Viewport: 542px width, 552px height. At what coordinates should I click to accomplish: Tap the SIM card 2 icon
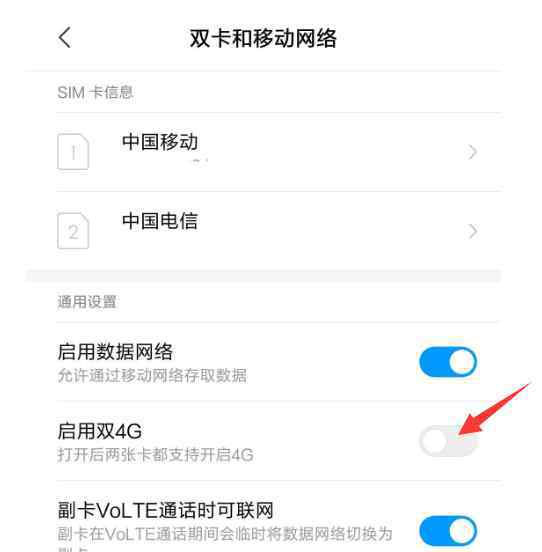73,231
